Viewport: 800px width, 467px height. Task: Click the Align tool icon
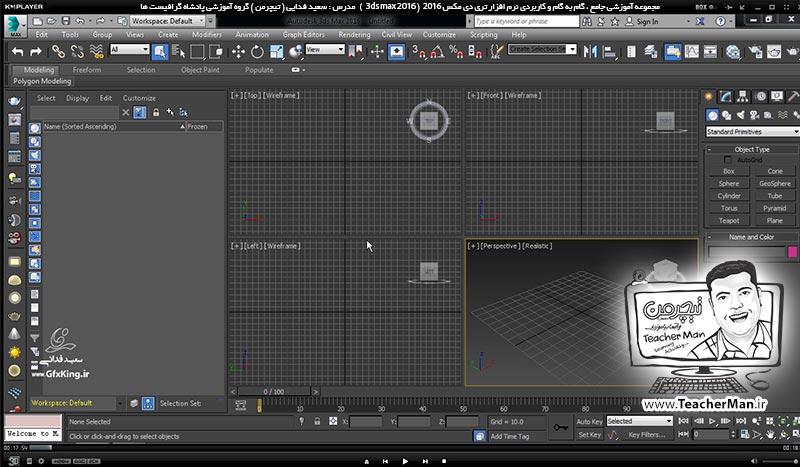609,52
